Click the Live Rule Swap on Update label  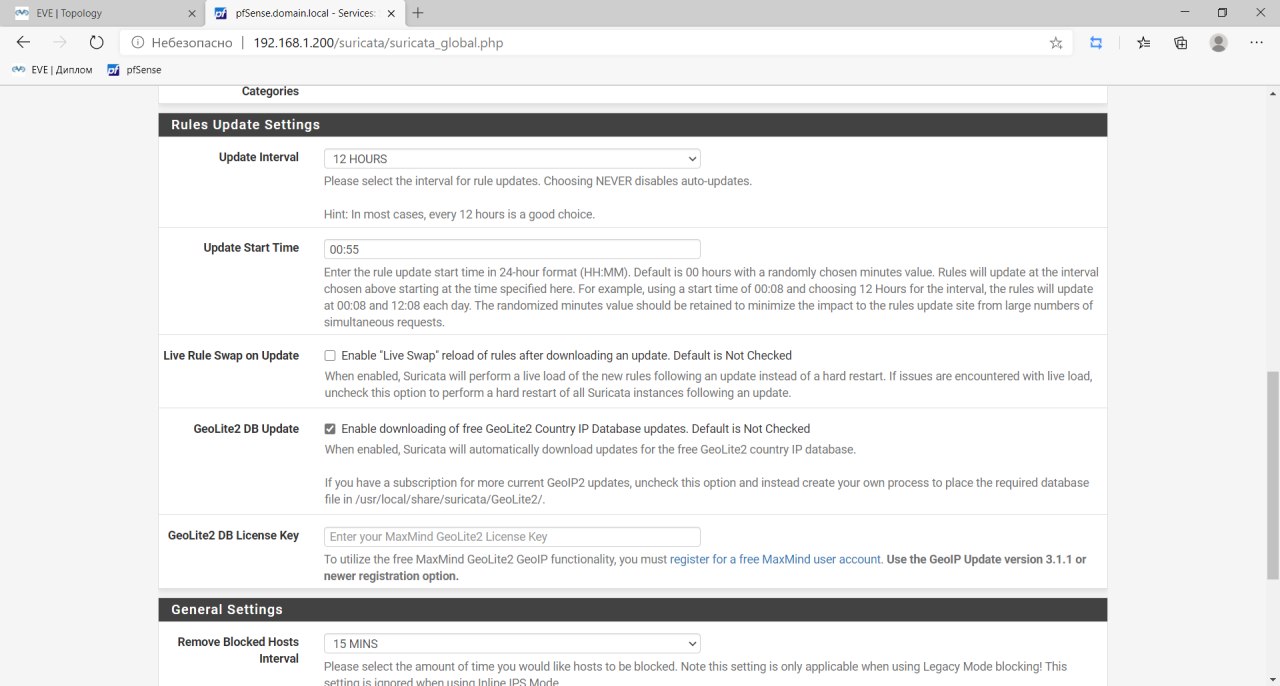click(x=231, y=355)
